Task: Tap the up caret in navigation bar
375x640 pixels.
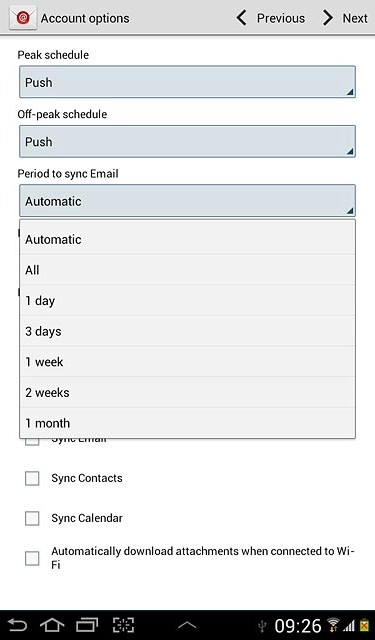Action: (x=187, y=625)
